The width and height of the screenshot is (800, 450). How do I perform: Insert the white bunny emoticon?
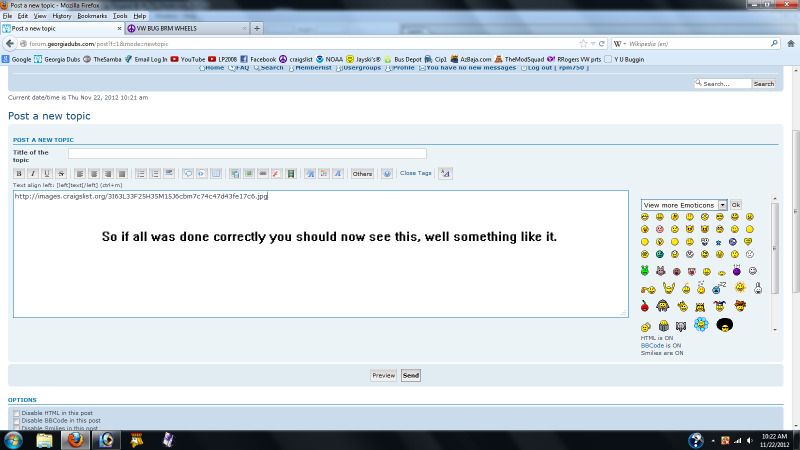pos(758,288)
